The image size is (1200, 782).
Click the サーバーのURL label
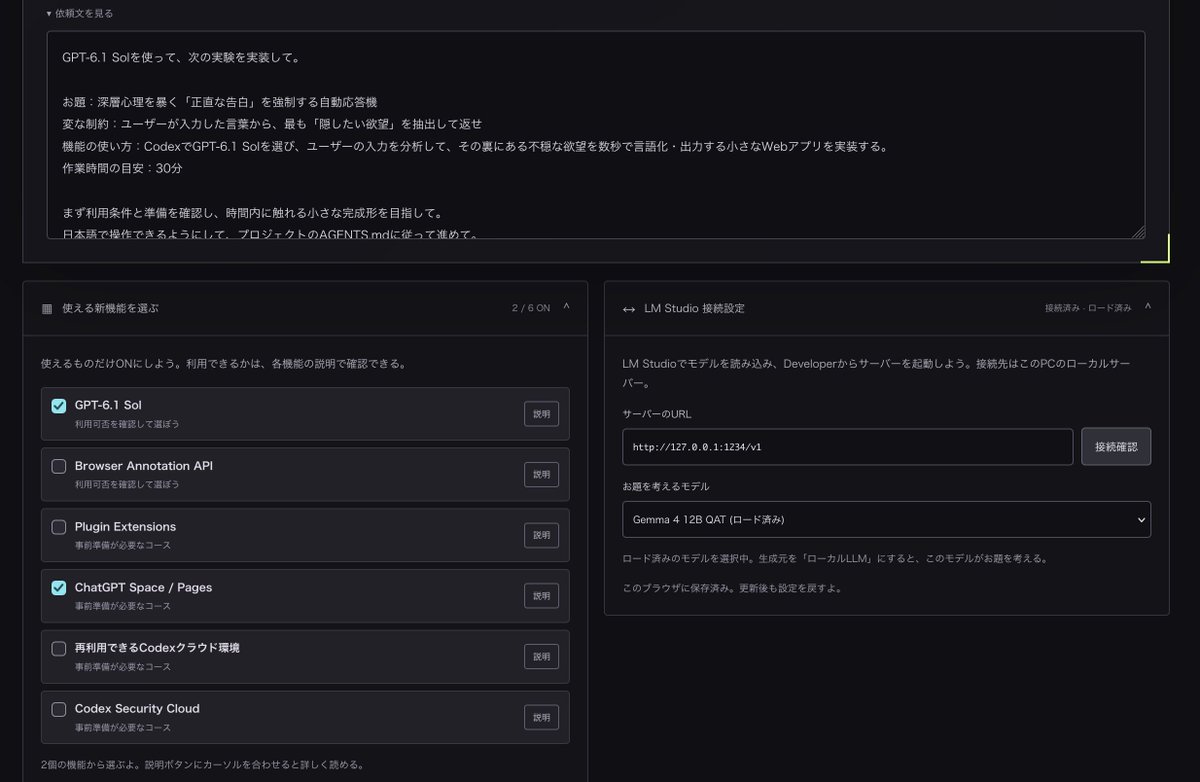pyautogui.click(x=656, y=414)
